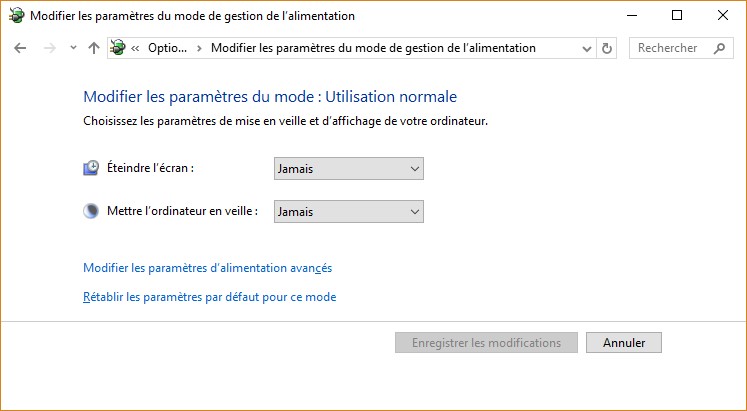Click the monitor icon beside Éteindre l'écran
Image resolution: width=747 pixels, height=411 pixels.
click(x=91, y=168)
